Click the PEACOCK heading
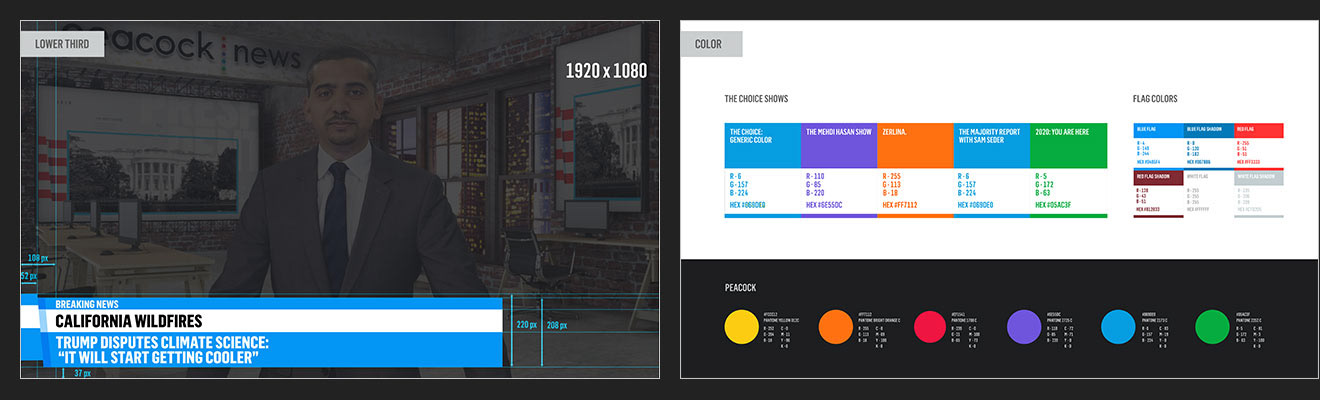 741,288
